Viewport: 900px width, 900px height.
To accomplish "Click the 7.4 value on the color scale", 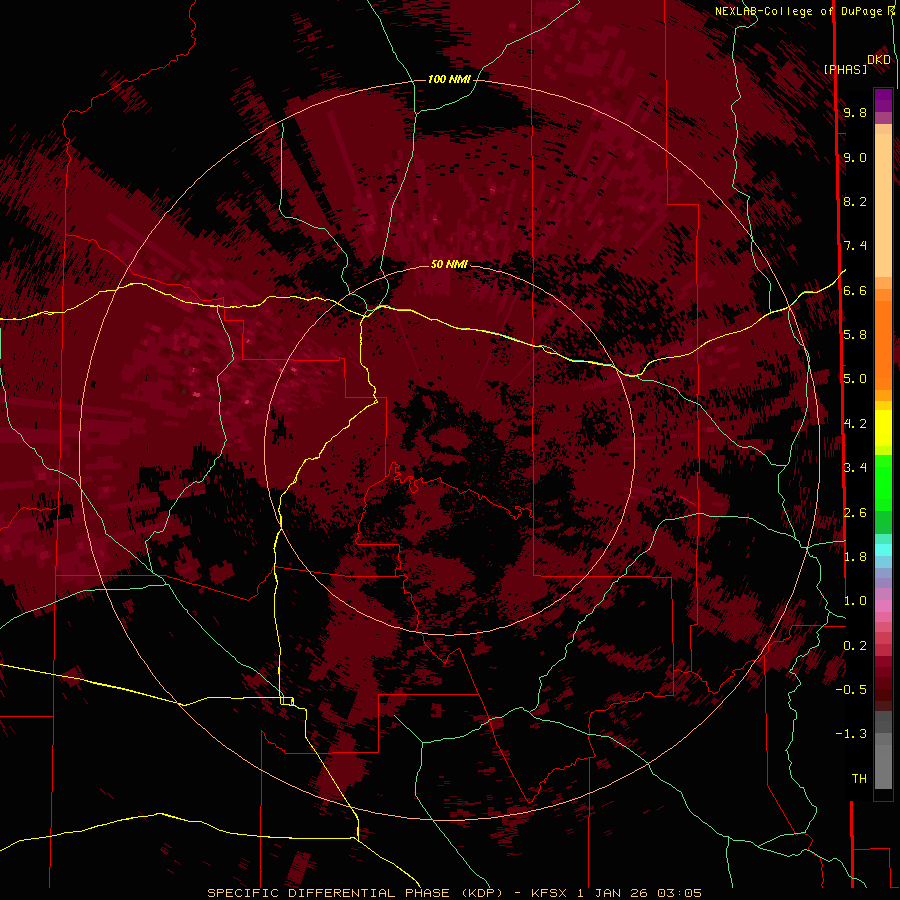I will (x=855, y=246).
